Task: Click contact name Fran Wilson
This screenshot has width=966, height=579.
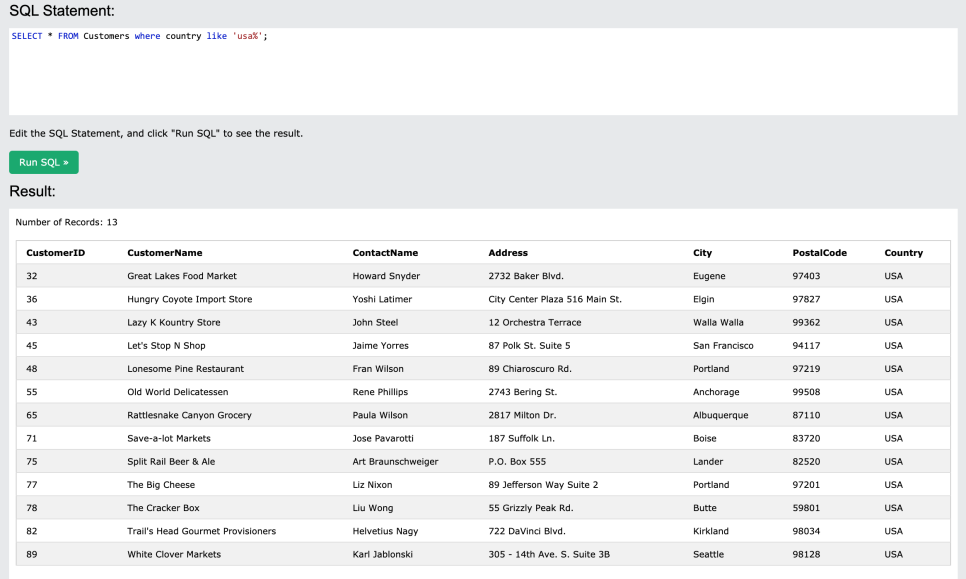Action: (378, 369)
